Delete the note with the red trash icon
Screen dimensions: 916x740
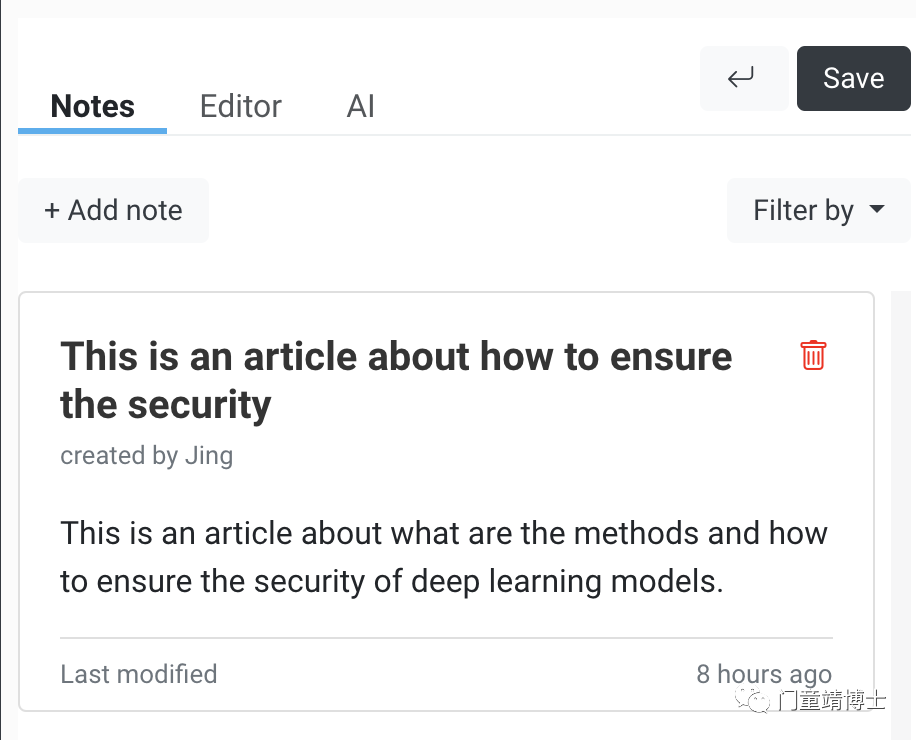pos(813,355)
